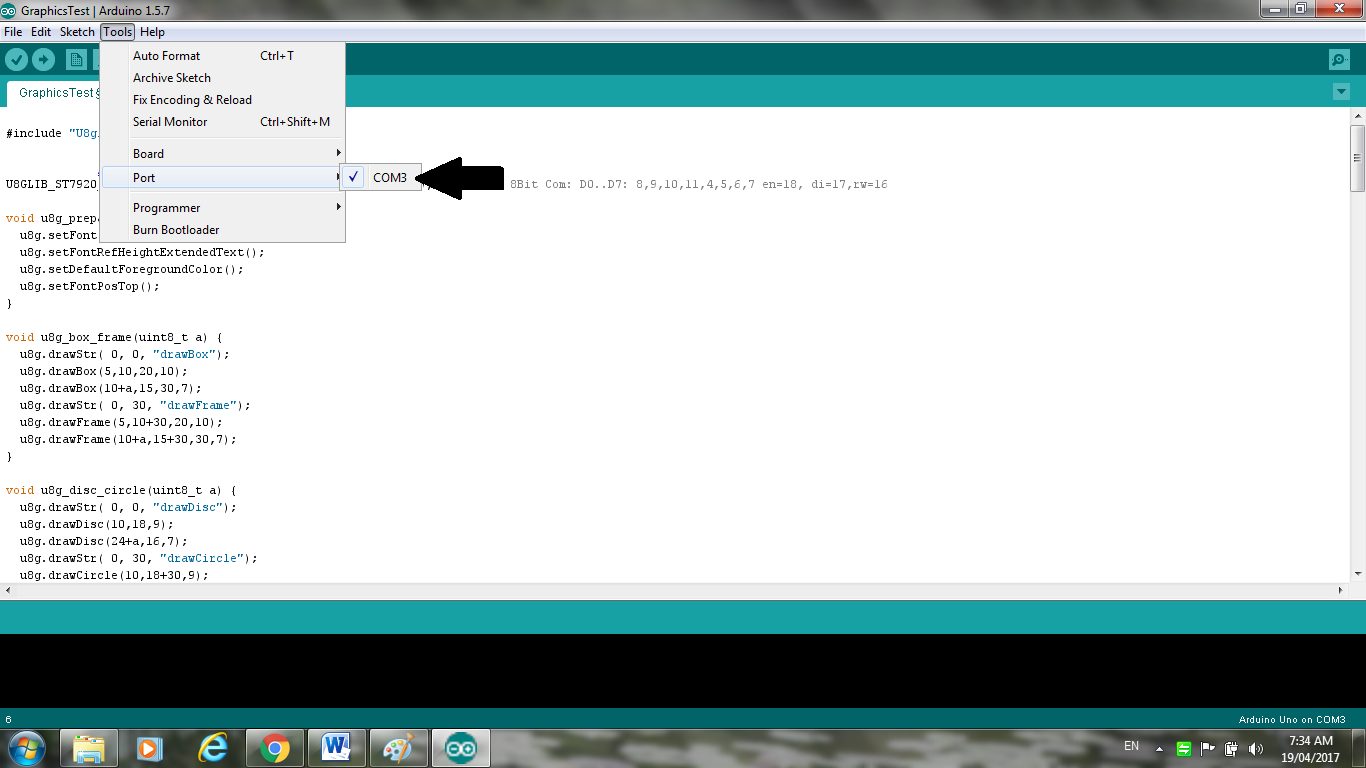Click the 'Arduino Uno on COM3' status text
The image size is (1366, 768).
pyautogui.click(x=1292, y=720)
